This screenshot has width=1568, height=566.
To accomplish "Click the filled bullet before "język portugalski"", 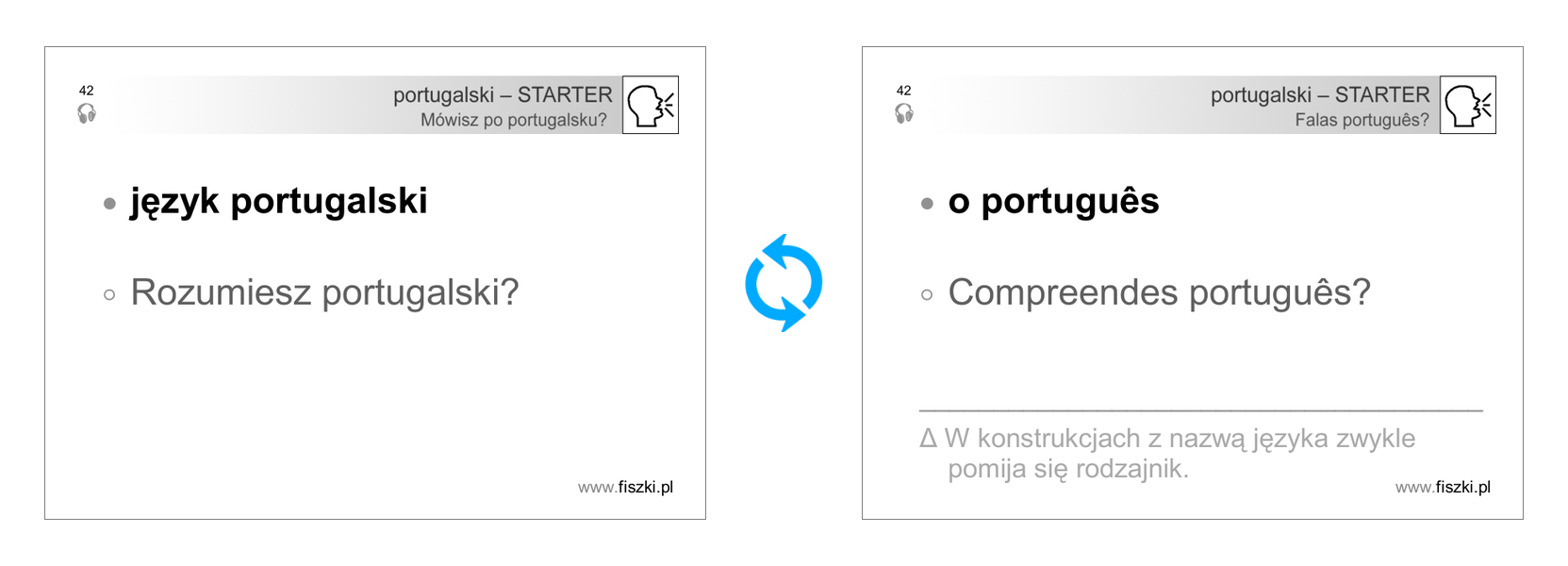I will coord(110,204).
